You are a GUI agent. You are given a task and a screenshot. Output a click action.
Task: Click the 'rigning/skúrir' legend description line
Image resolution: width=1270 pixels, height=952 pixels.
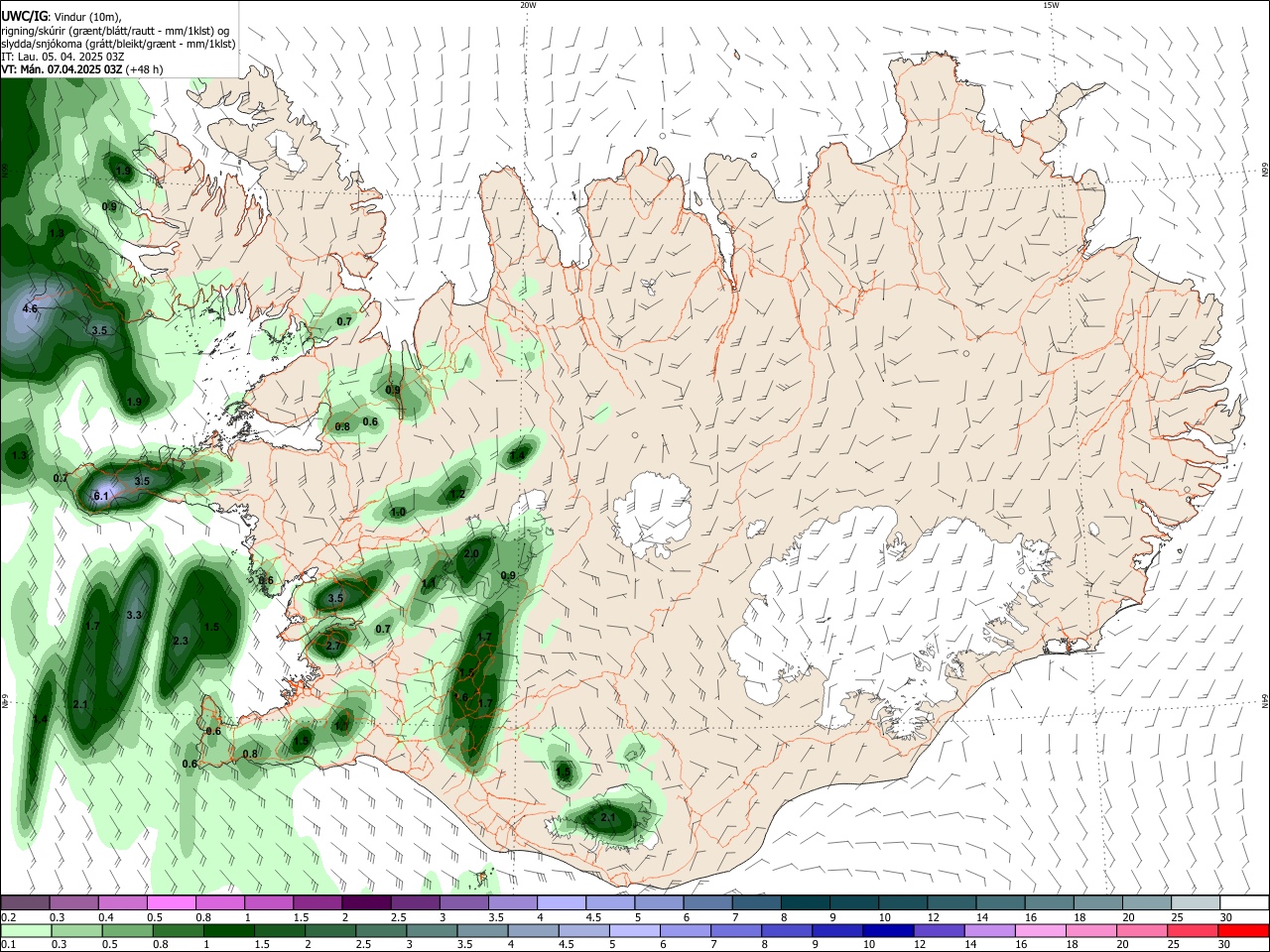click(x=114, y=31)
